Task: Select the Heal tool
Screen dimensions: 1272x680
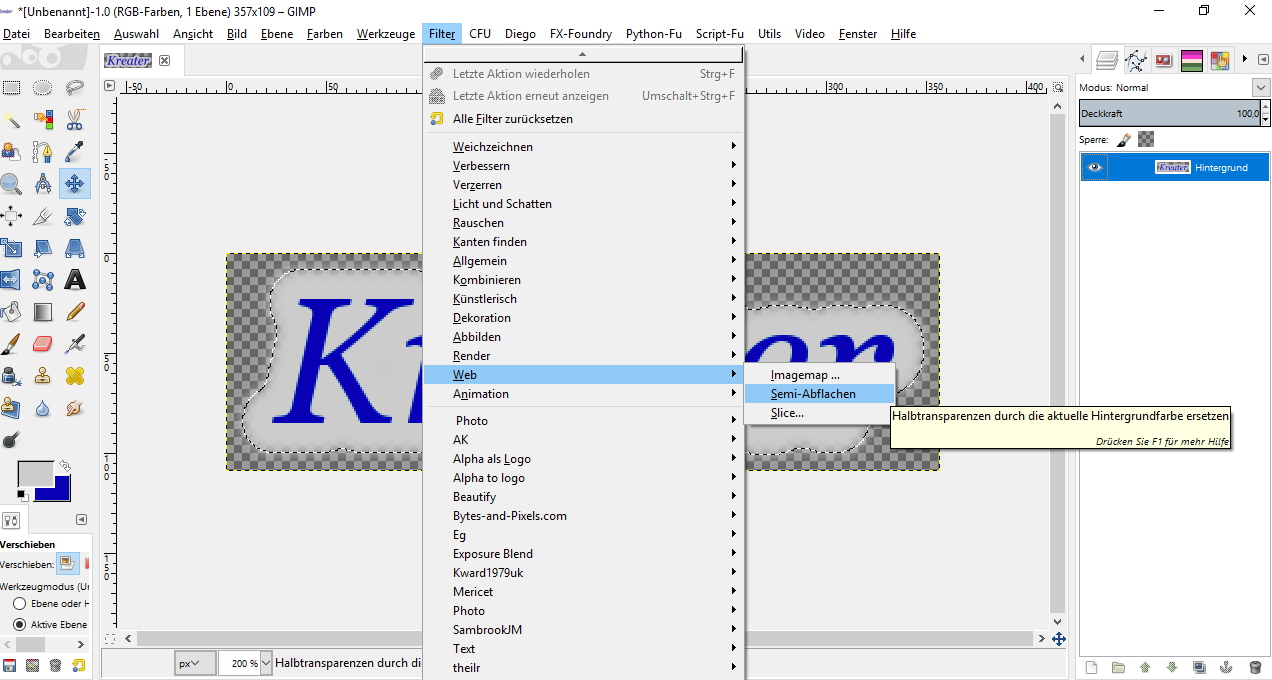Action: [x=74, y=376]
